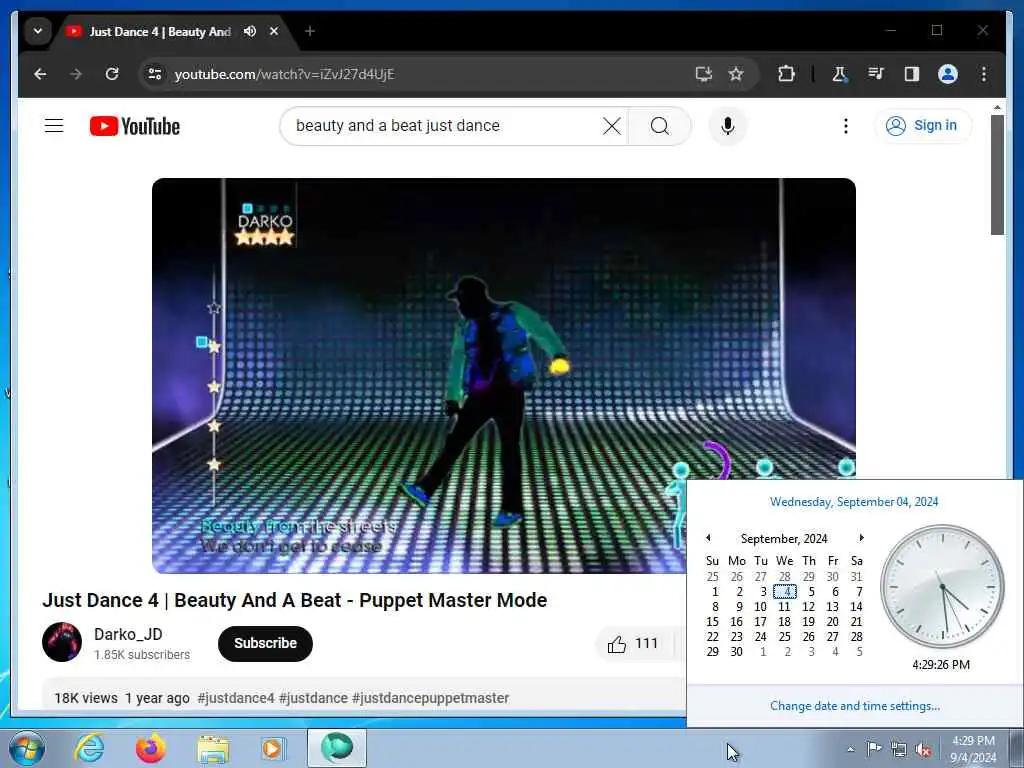Open a new browser tab

point(310,31)
